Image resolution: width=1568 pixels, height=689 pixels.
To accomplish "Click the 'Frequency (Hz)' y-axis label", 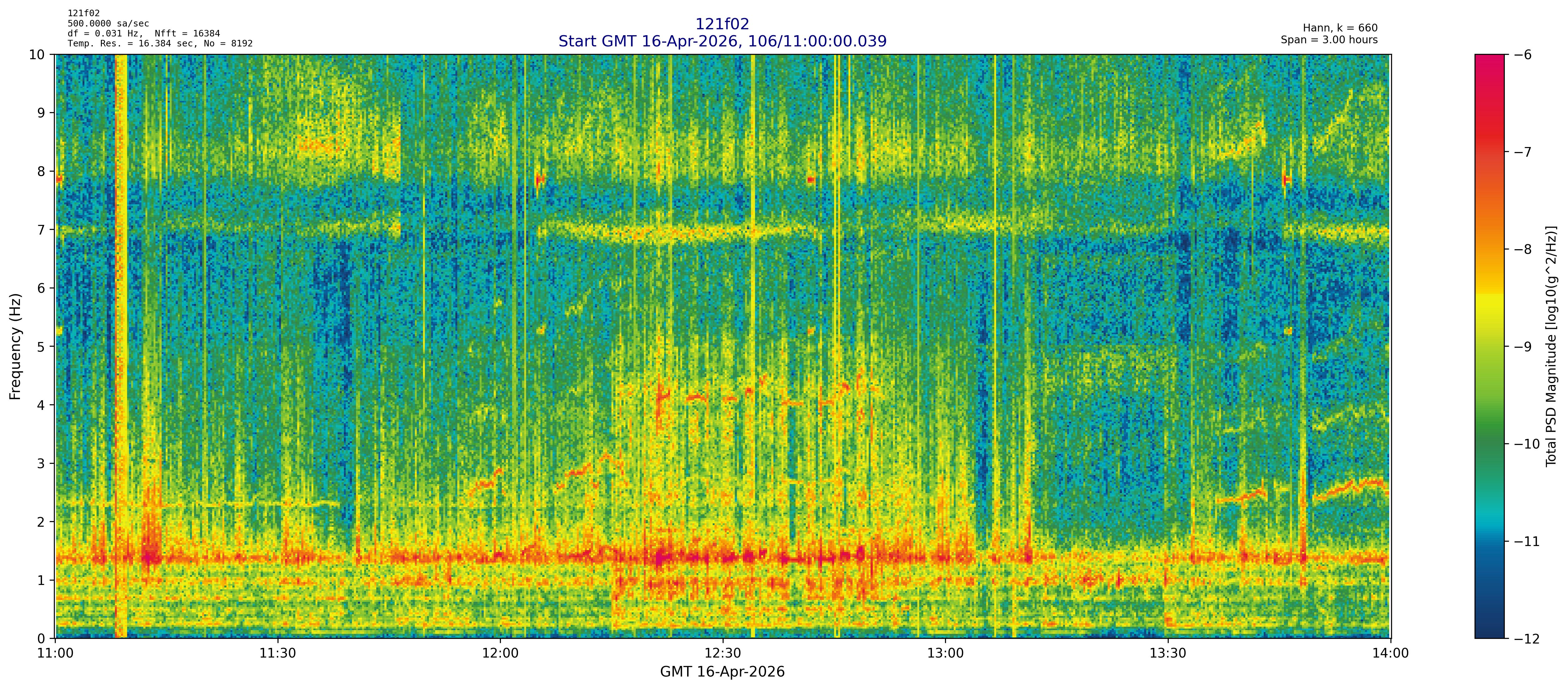I will pos(15,346).
